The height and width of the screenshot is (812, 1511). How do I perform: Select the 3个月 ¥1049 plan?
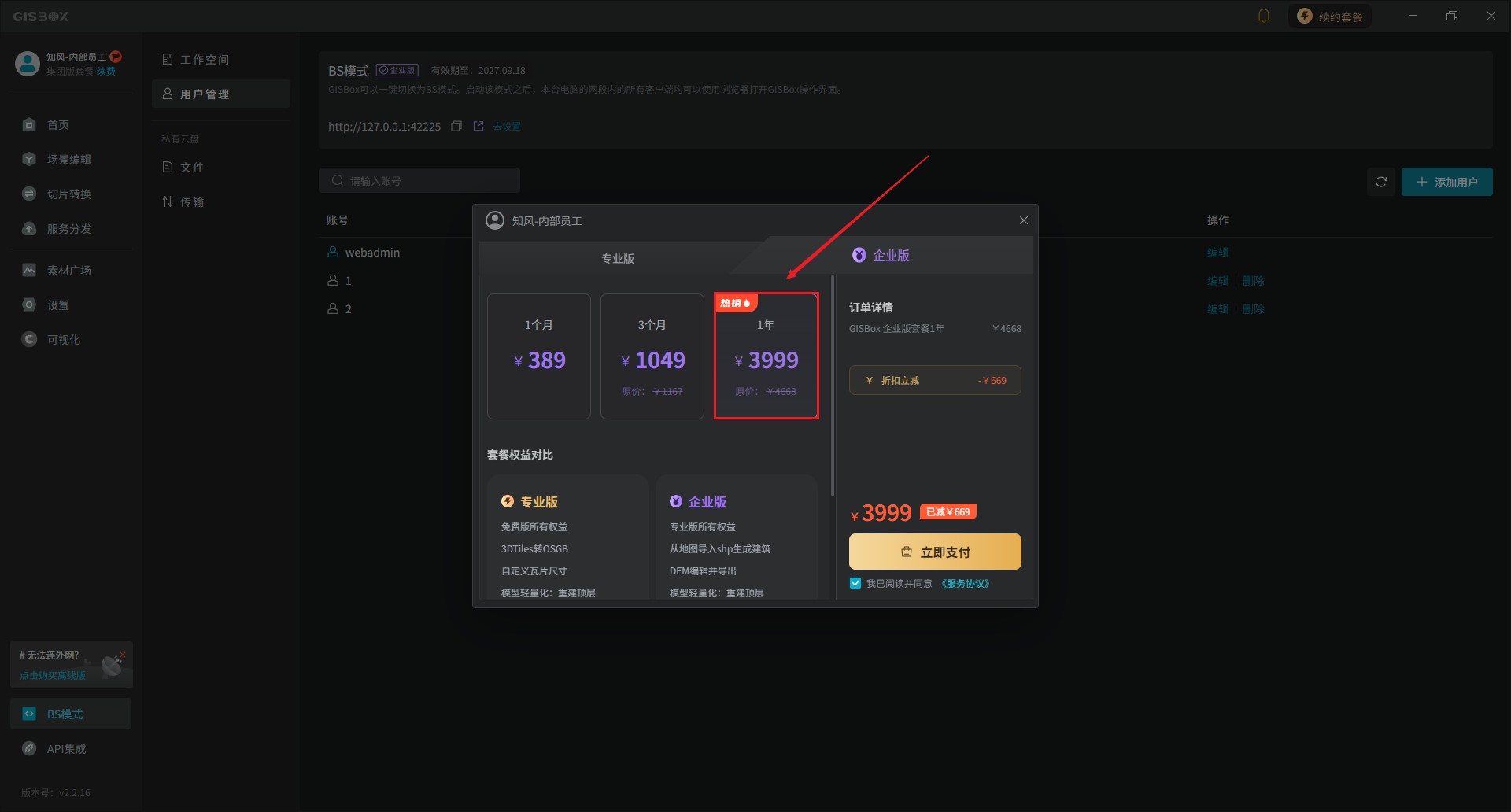652,356
